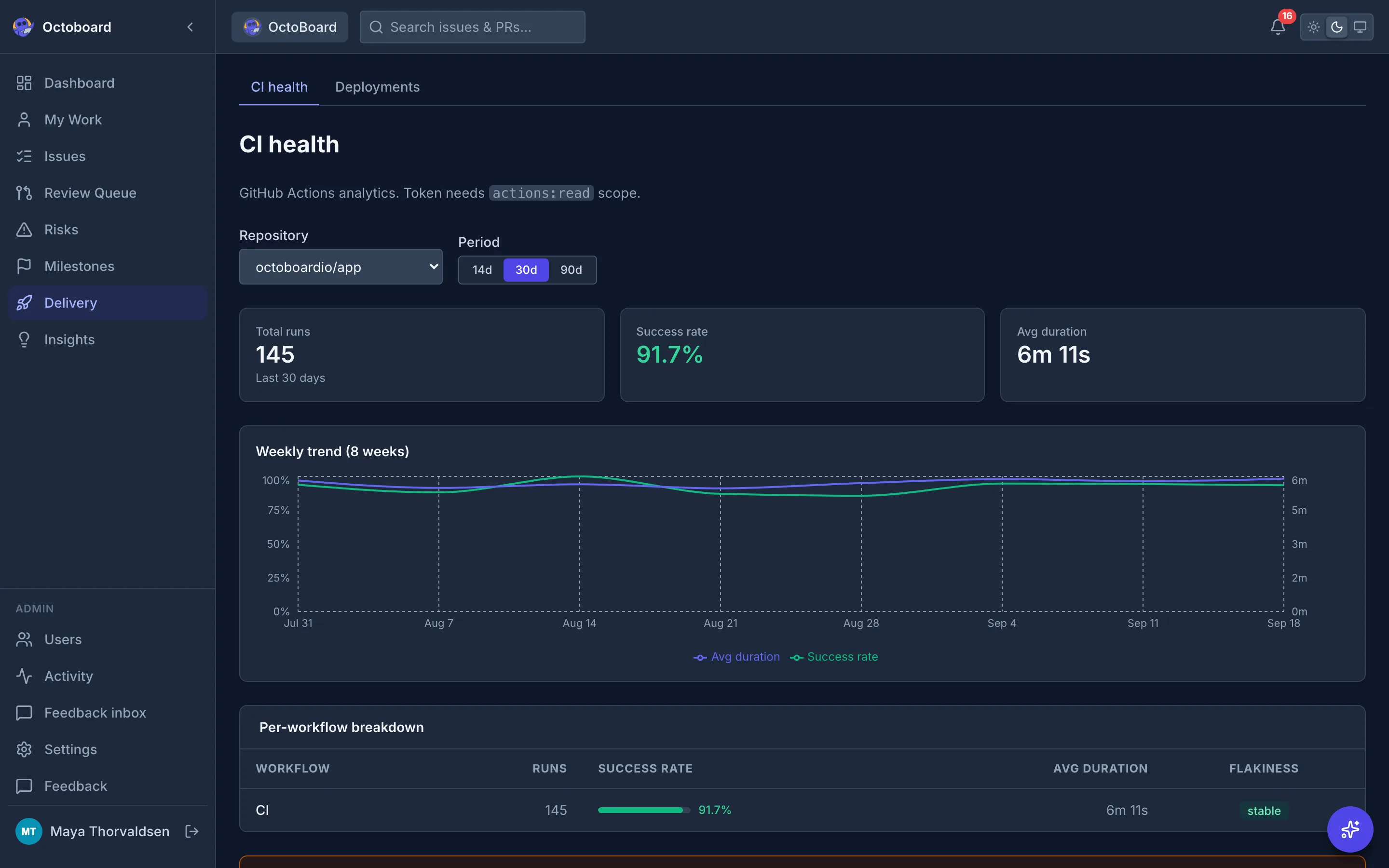Switch to light theme sun icon
Screen dimensions: 1389x868
1313,27
